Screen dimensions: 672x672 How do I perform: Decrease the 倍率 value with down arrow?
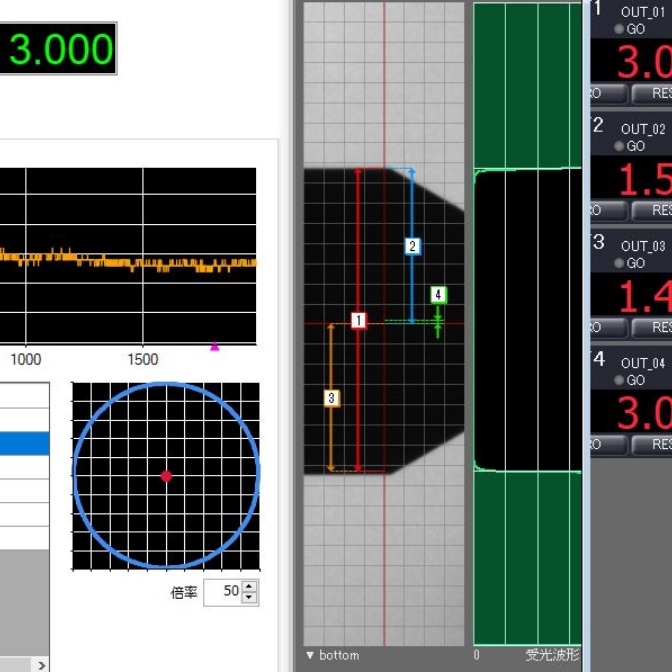249,597
